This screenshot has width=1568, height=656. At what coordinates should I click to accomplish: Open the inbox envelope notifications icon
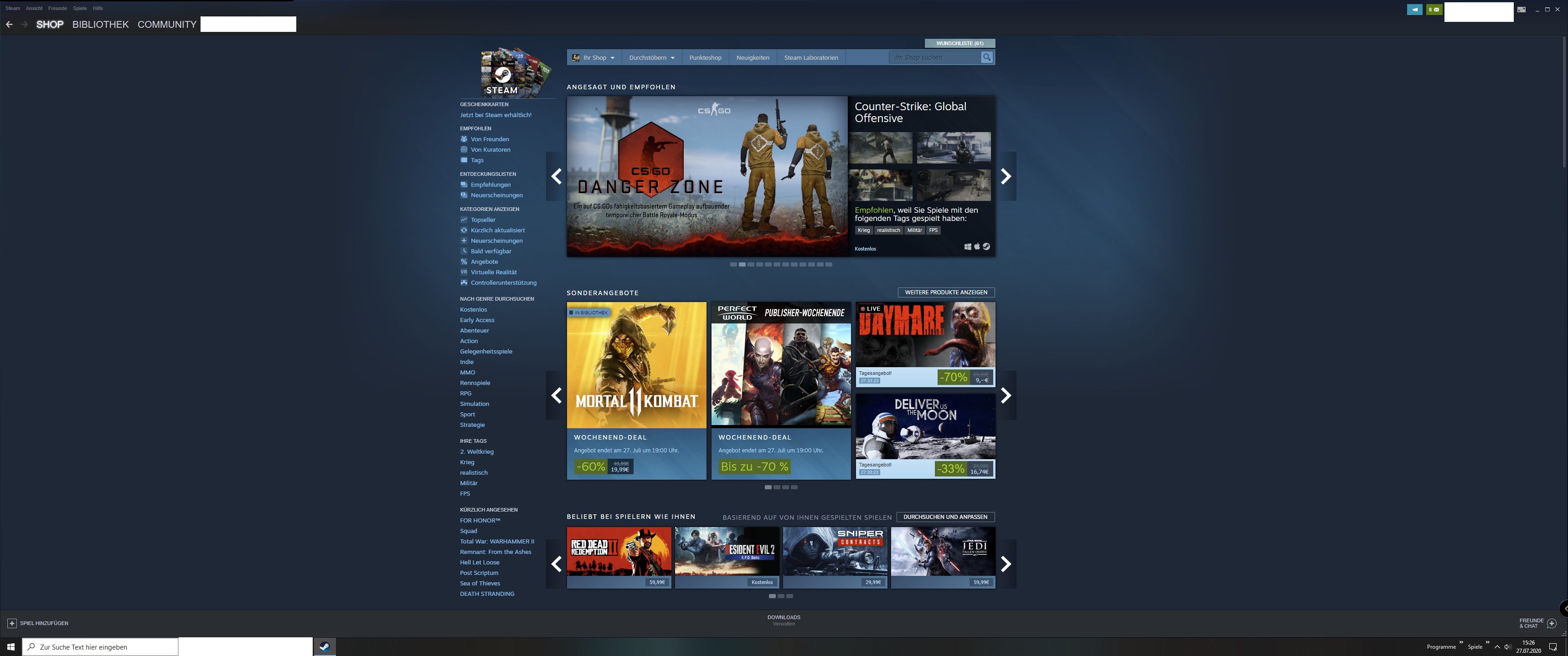1434,10
